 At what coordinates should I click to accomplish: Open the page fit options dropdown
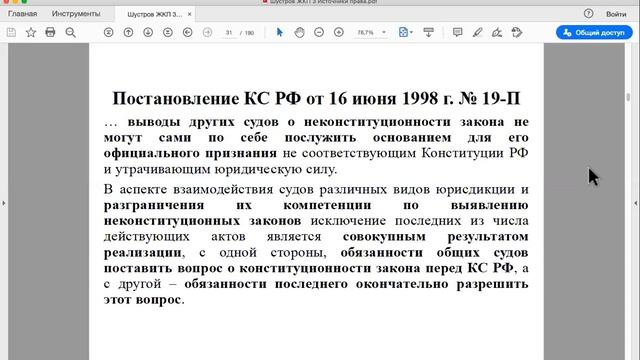click(x=405, y=32)
